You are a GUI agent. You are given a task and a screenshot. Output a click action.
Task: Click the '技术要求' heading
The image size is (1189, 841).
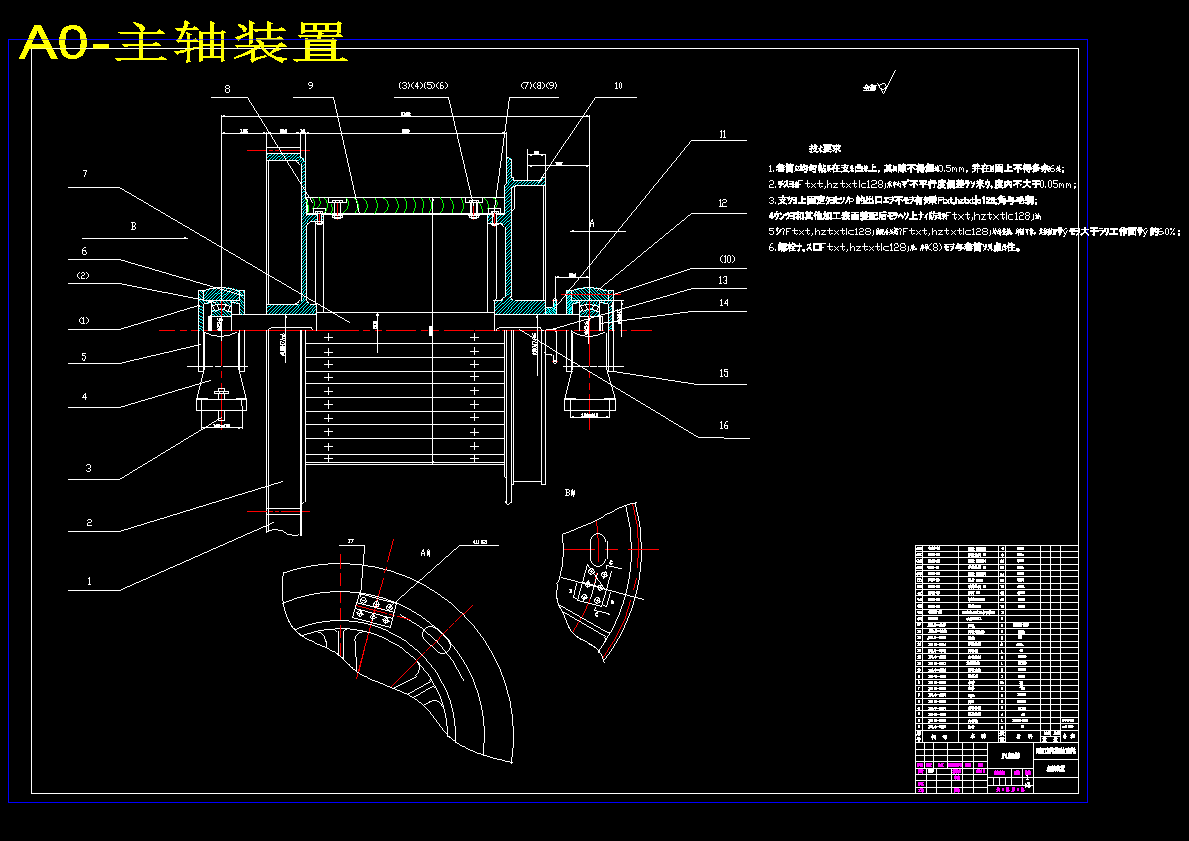tap(824, 149)
